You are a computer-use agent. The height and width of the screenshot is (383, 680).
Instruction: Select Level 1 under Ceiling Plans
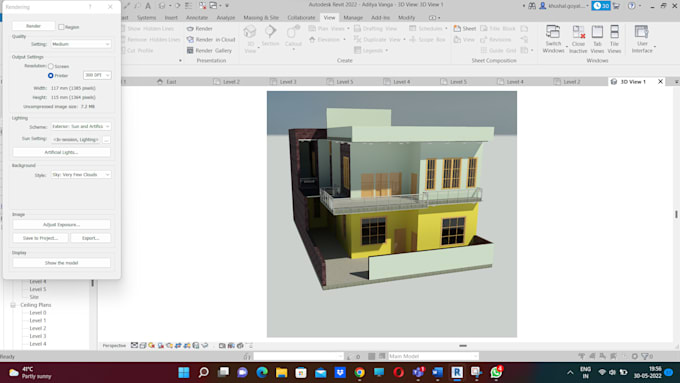pos(38,321)
